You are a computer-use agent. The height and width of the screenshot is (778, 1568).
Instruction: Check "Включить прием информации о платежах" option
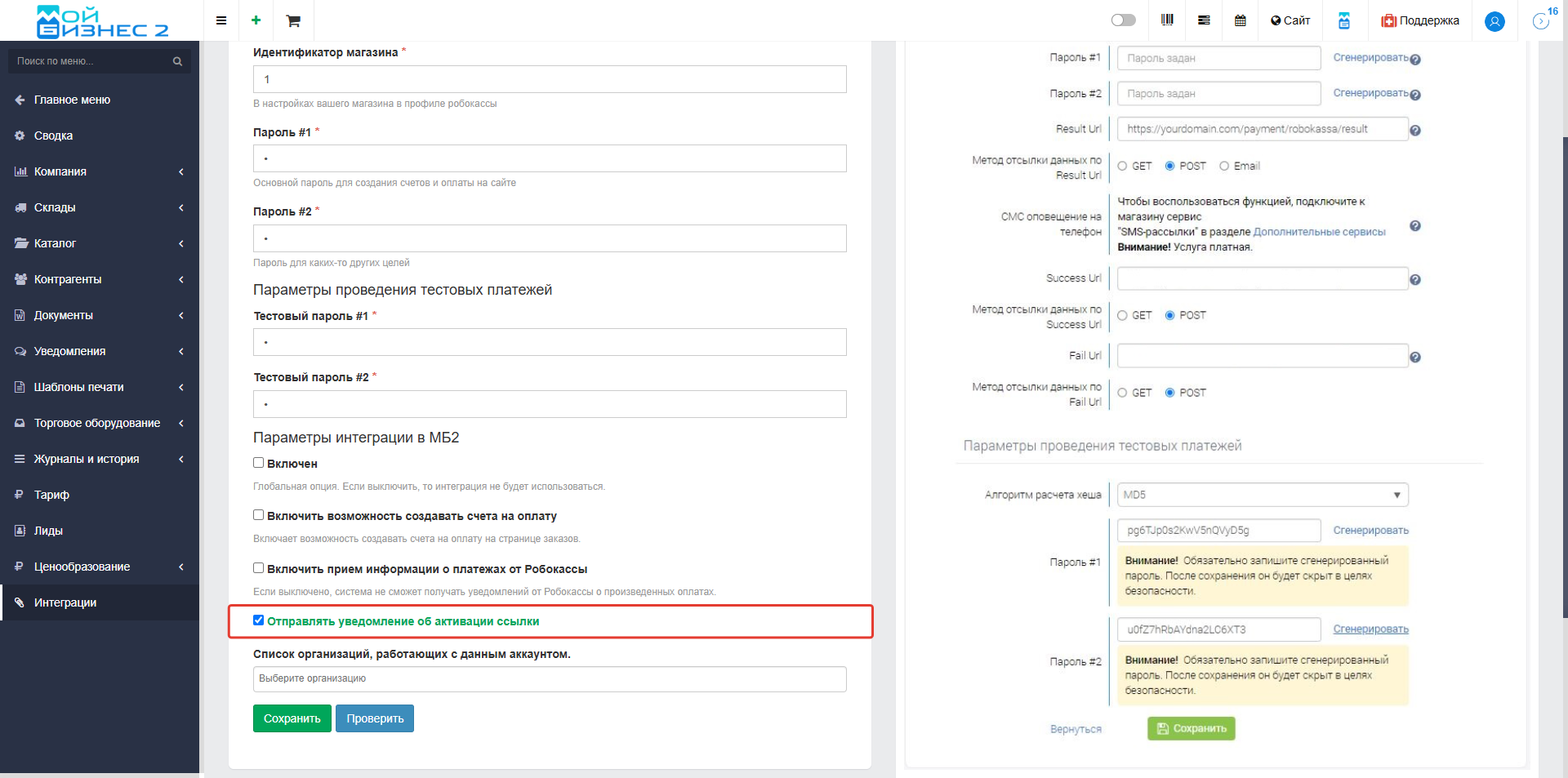tap(259, 568)
